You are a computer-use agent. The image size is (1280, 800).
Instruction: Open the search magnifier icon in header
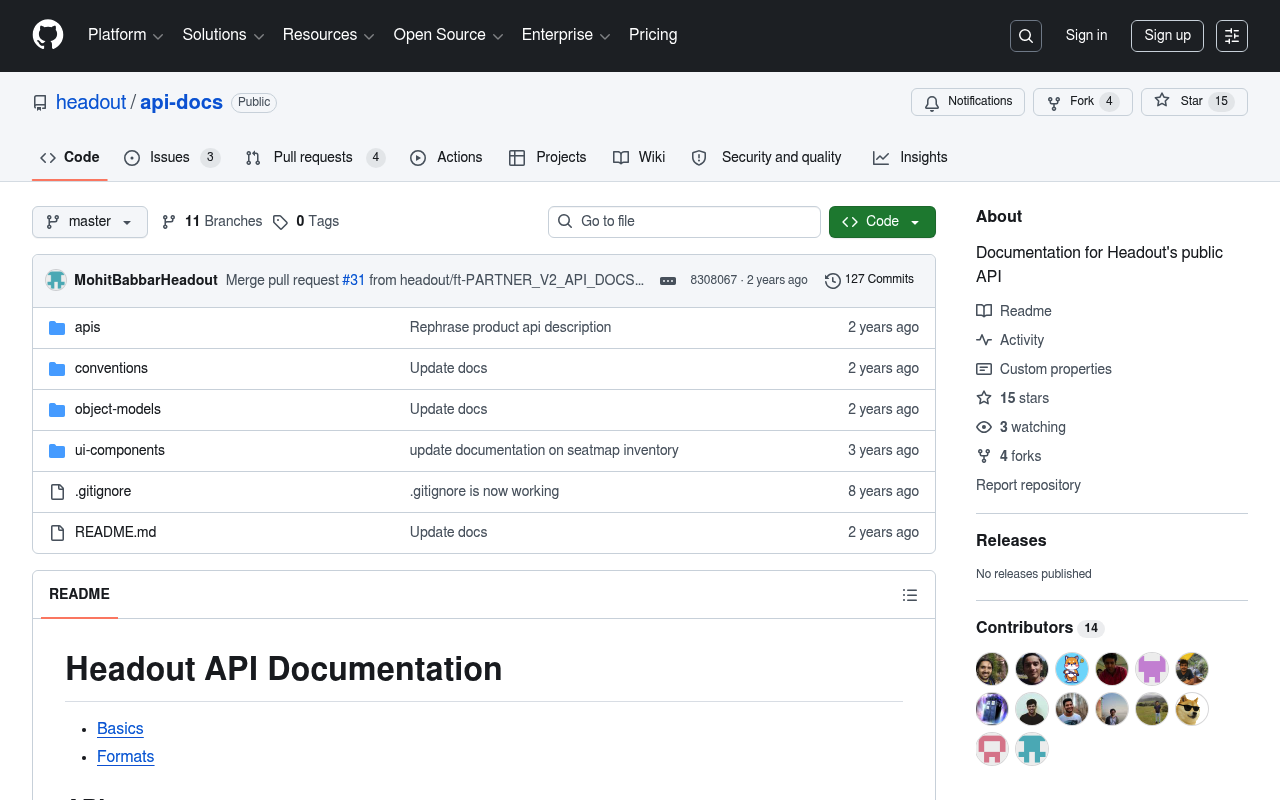(1026, 36)
